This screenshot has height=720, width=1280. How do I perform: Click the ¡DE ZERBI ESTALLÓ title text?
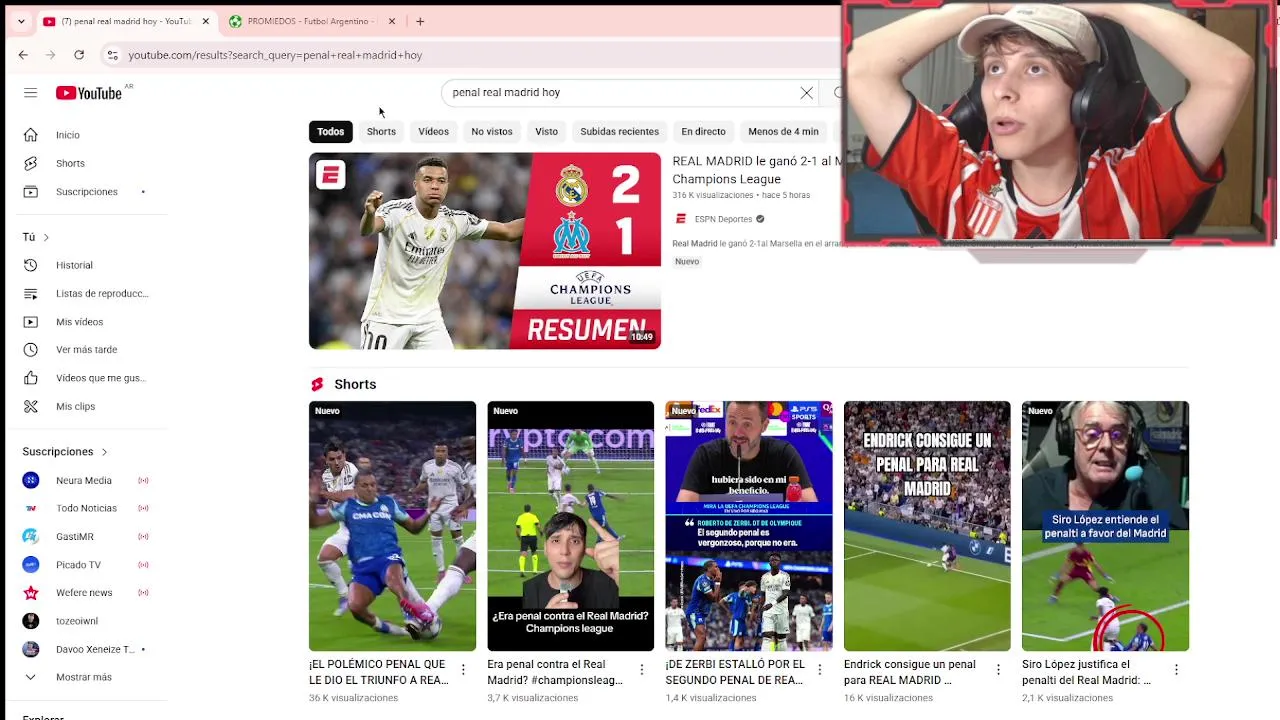734,672
